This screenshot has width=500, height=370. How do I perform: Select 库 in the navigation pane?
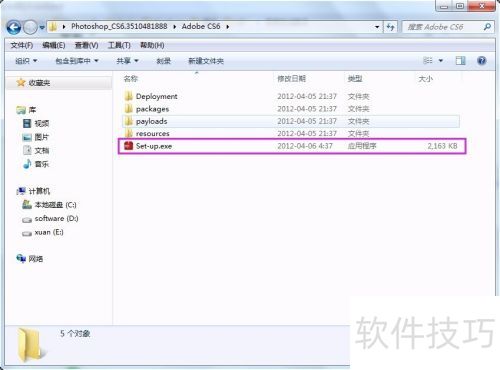click(x=32, y=110)
